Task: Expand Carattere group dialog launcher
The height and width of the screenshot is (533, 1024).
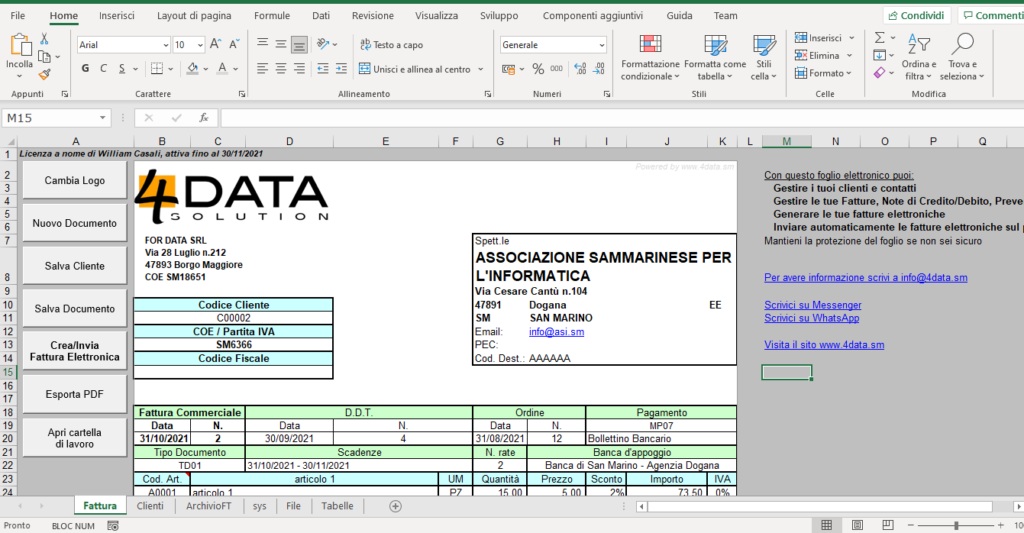Action: [242, 94]
